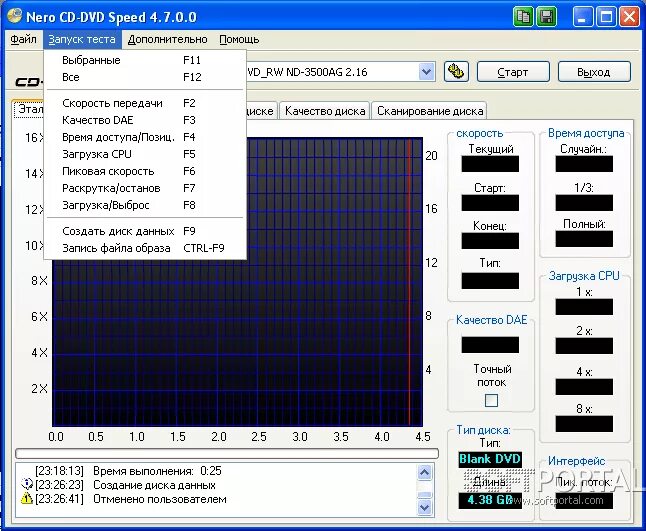Click the 1/3: access time field

pos(584,203)
